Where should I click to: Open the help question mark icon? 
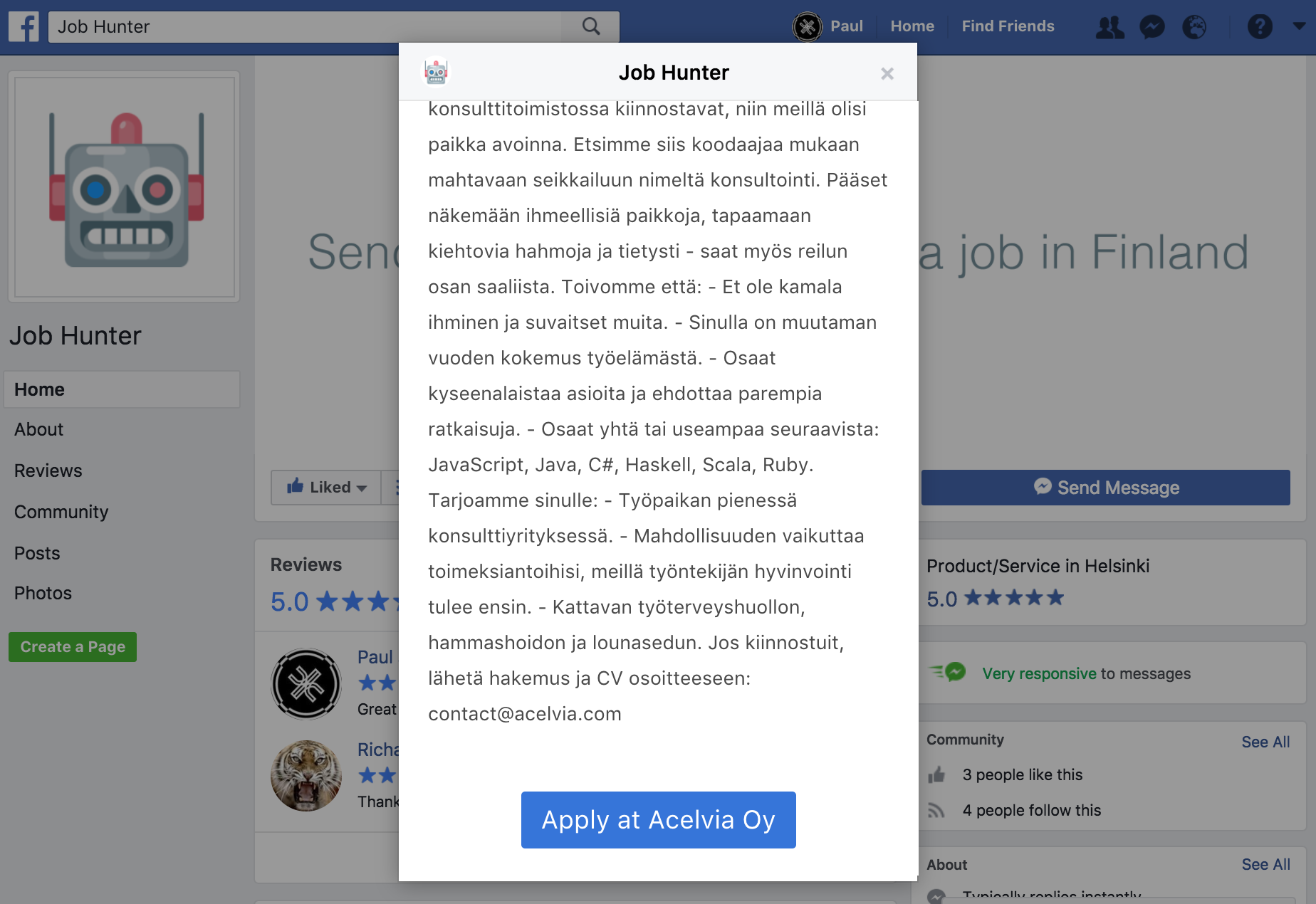[1260, 27]
